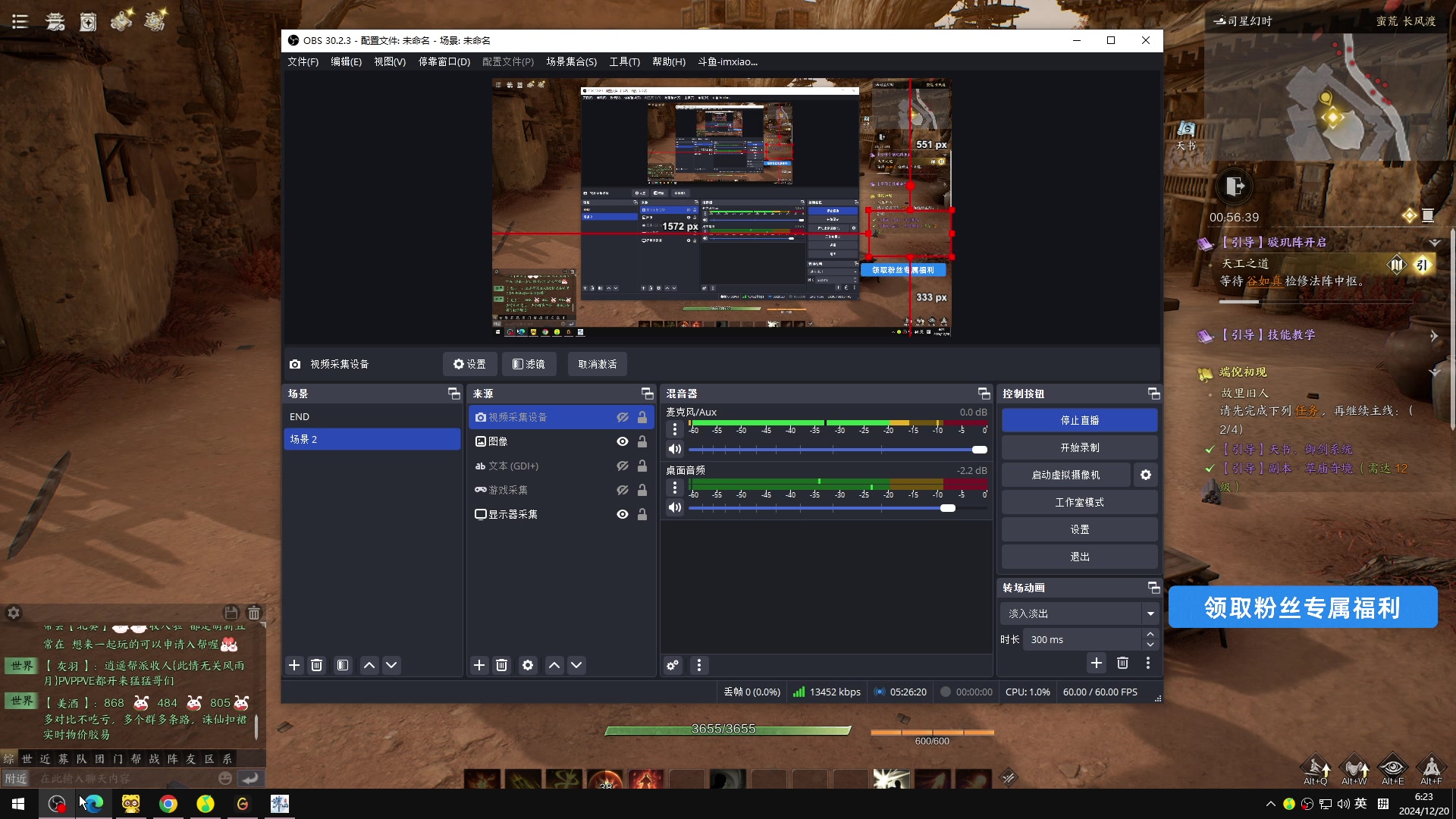Adjust the 桌面音频 volume slider handle
The height and width of the screenshot is (819, 1456).
click(x=948, y=508)
